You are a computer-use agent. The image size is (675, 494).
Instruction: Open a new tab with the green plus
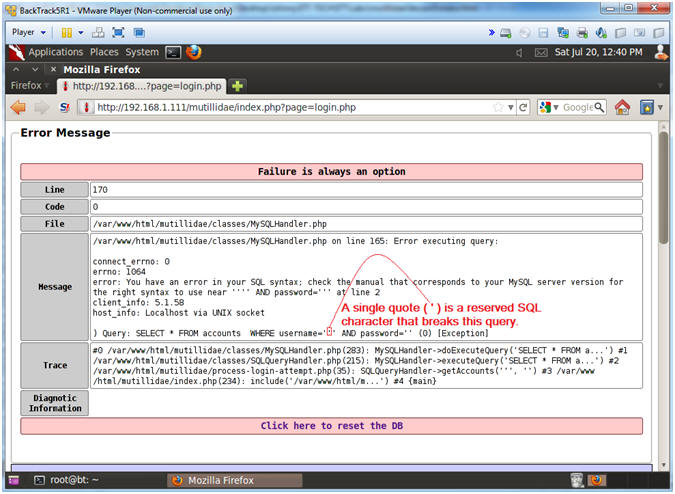[x=237, y=86]
